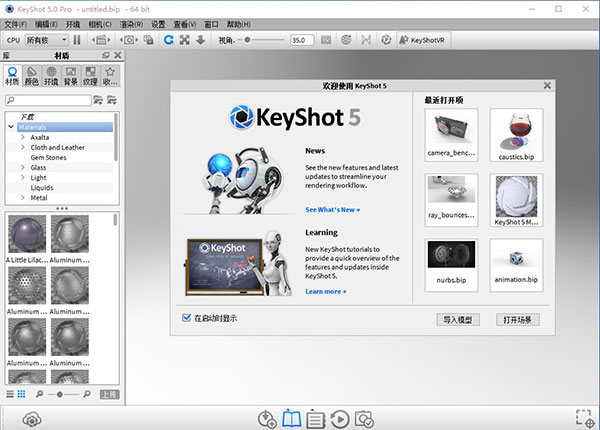Collapse the Materials tree root
Viewport: 600px width, 430px height.
click(x=10, y=127)
